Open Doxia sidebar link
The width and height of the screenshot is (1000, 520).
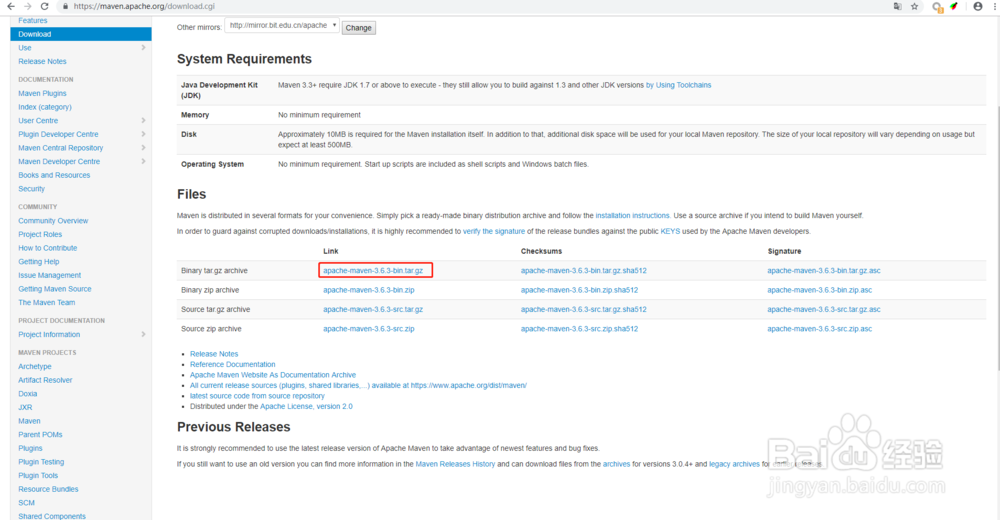coord(27,394)
